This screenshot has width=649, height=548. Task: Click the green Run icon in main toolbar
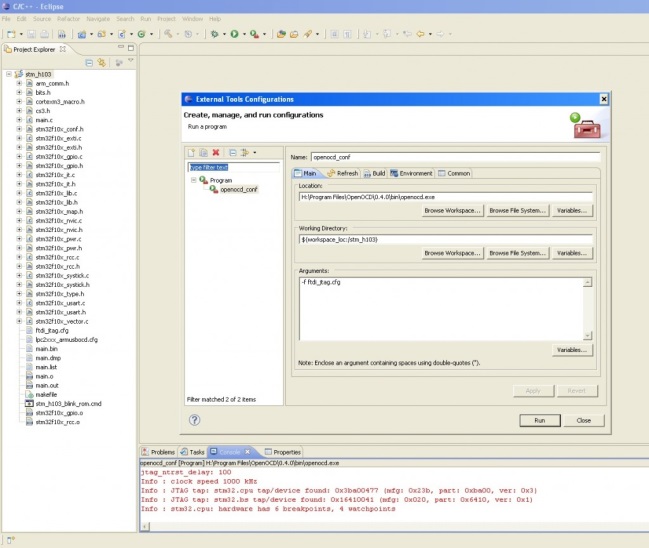(235, 34)
